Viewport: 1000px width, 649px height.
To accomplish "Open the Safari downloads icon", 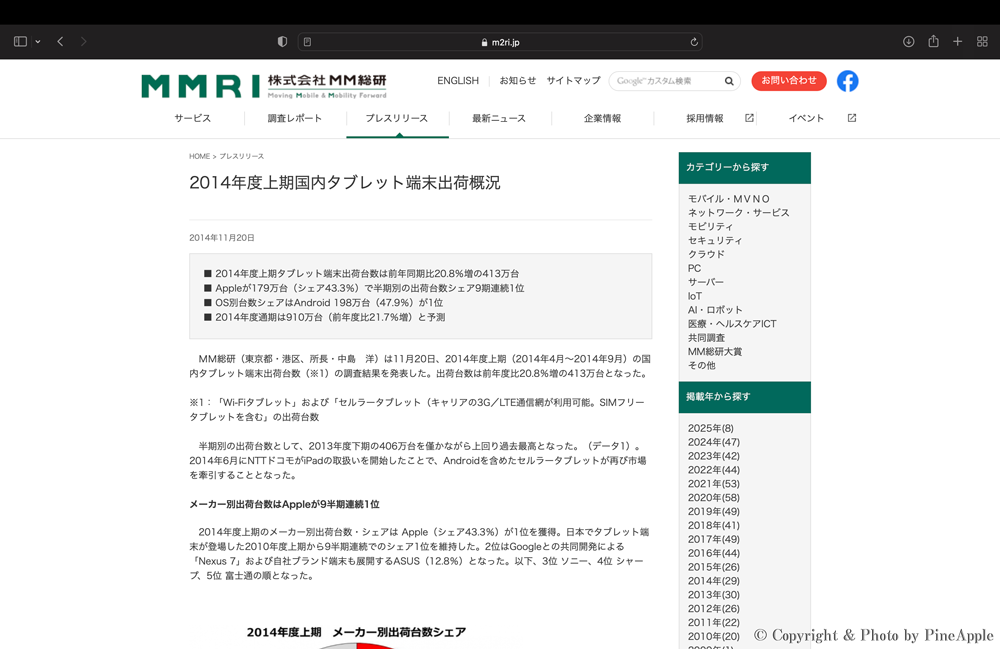I will [x=908, y=42].
